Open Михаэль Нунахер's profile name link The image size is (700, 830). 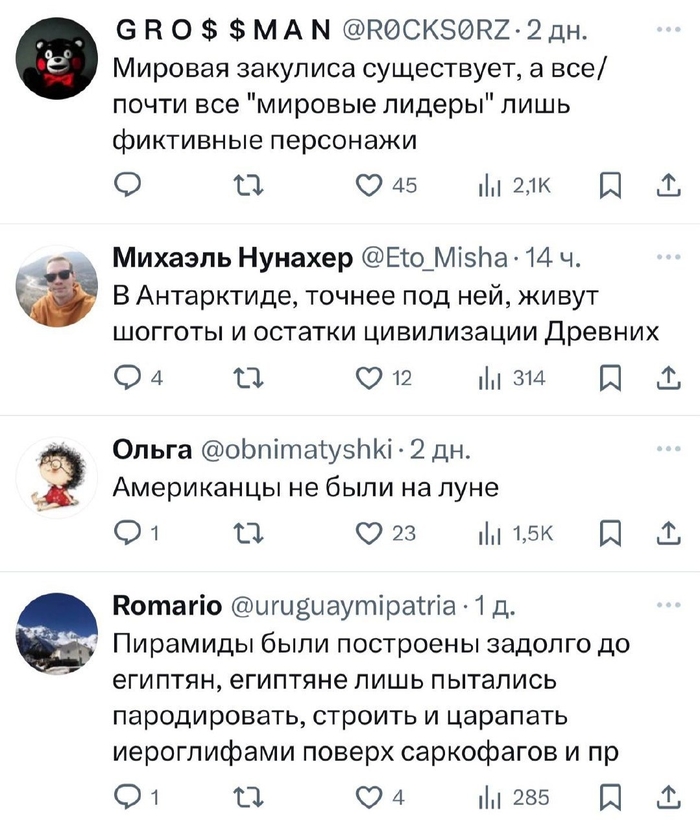231,260
